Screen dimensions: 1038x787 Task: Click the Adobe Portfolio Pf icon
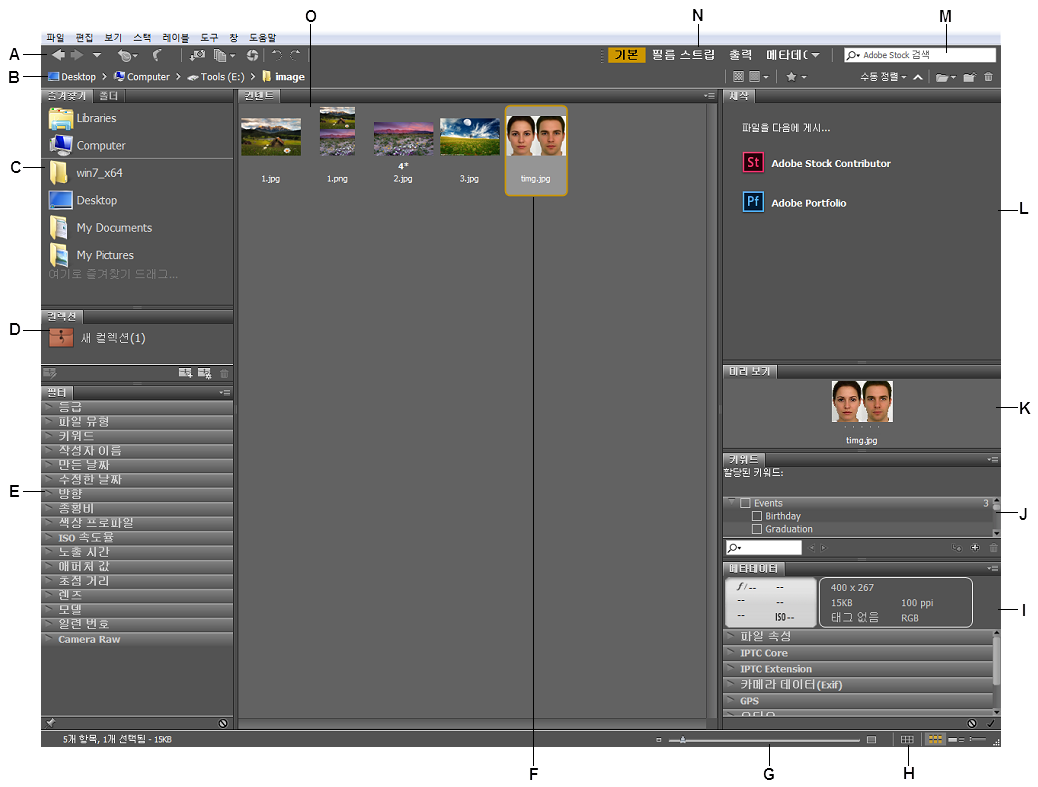tap(753, 202)
